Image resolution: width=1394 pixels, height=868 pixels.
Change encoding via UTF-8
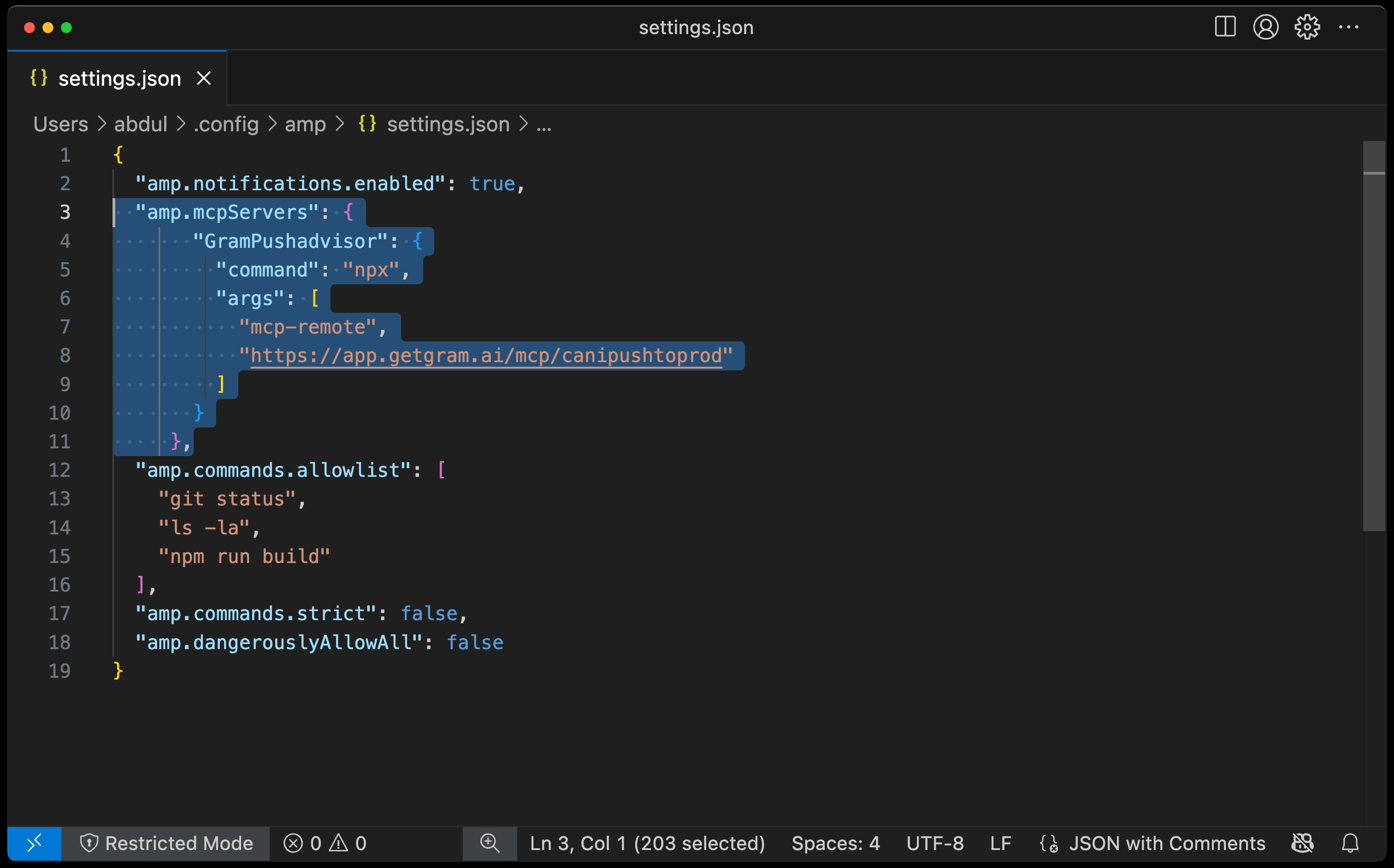pos(934,843)
